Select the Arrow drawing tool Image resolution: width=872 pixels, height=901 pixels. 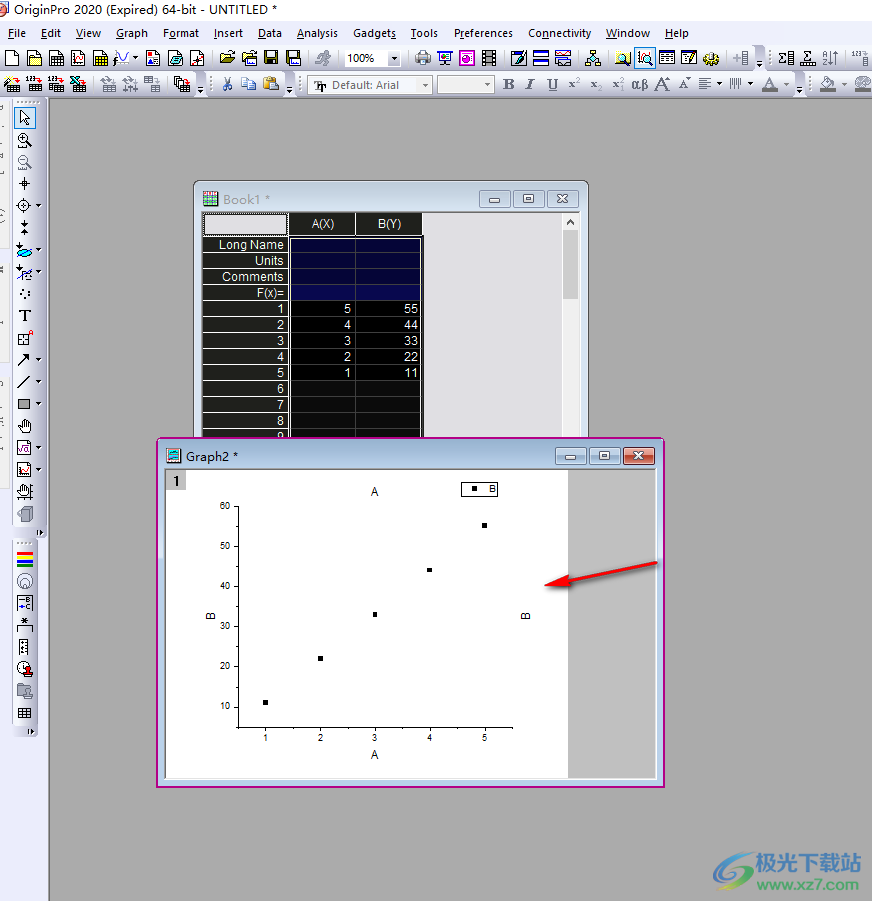point(23,360)
